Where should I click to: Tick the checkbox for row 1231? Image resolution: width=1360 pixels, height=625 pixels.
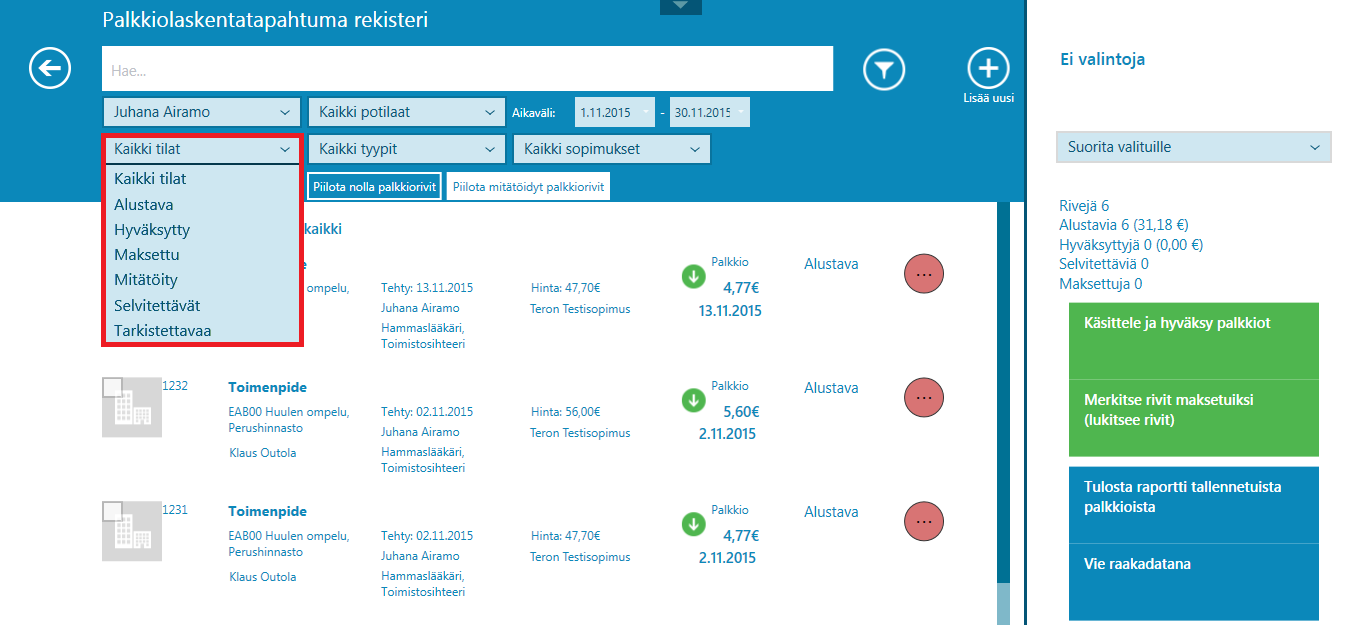[x=113, y=511]
